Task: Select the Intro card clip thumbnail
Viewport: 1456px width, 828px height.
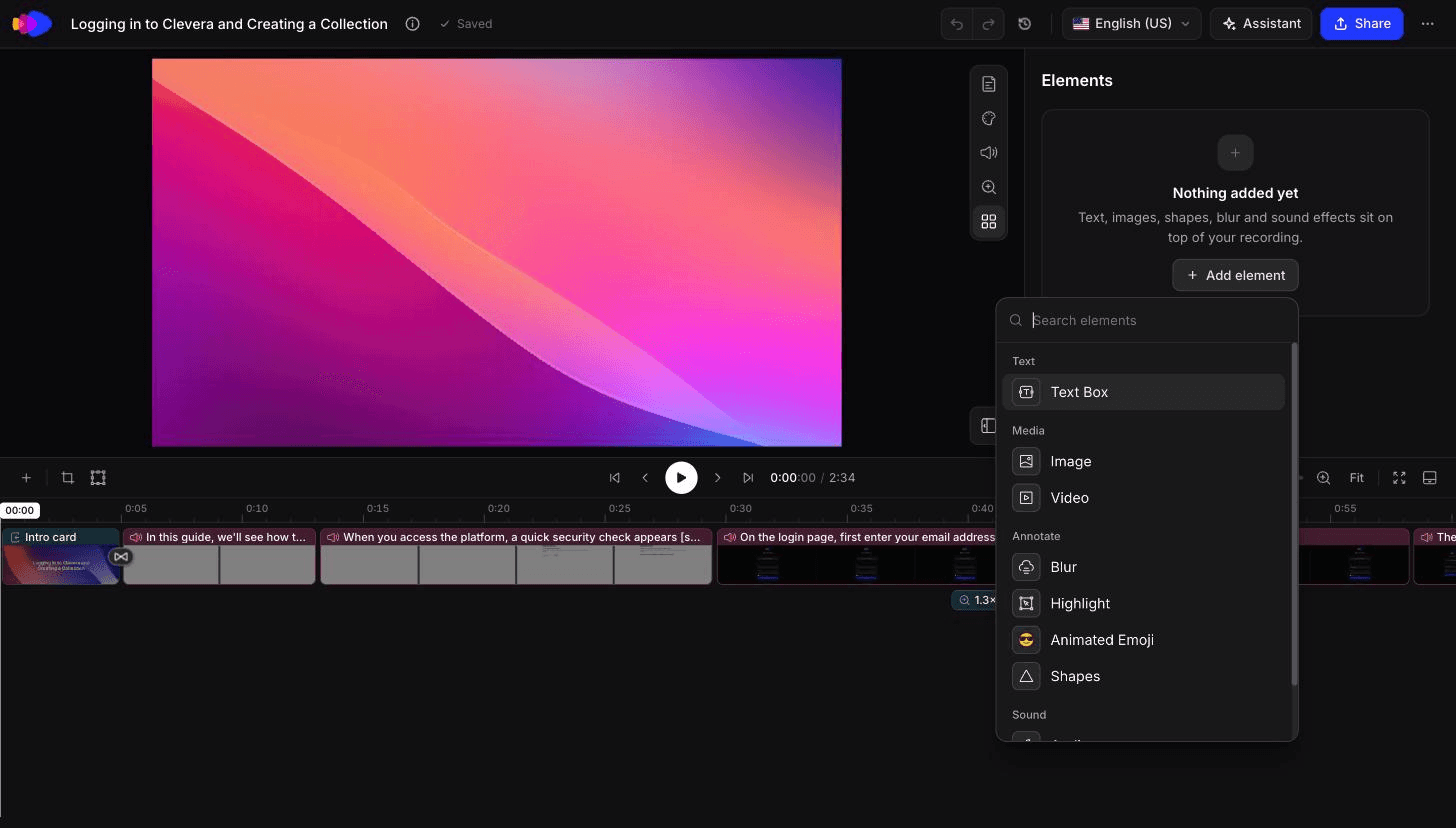Action: [60, 564]
